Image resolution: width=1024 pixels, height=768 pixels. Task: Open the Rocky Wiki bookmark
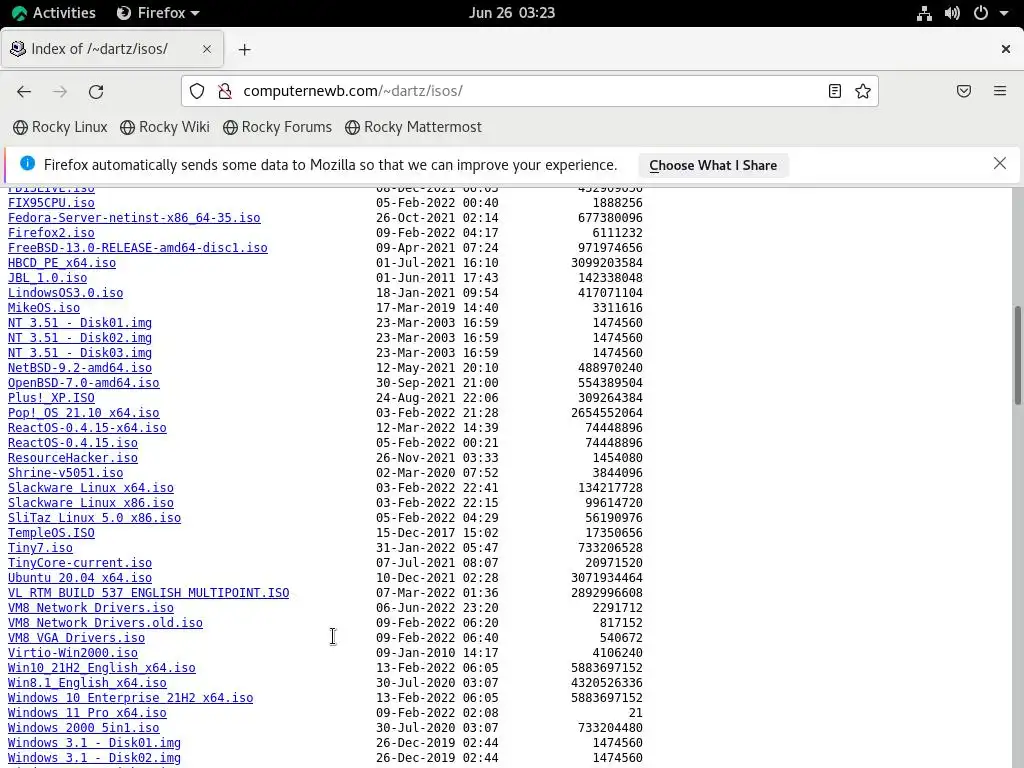point(165,127)
